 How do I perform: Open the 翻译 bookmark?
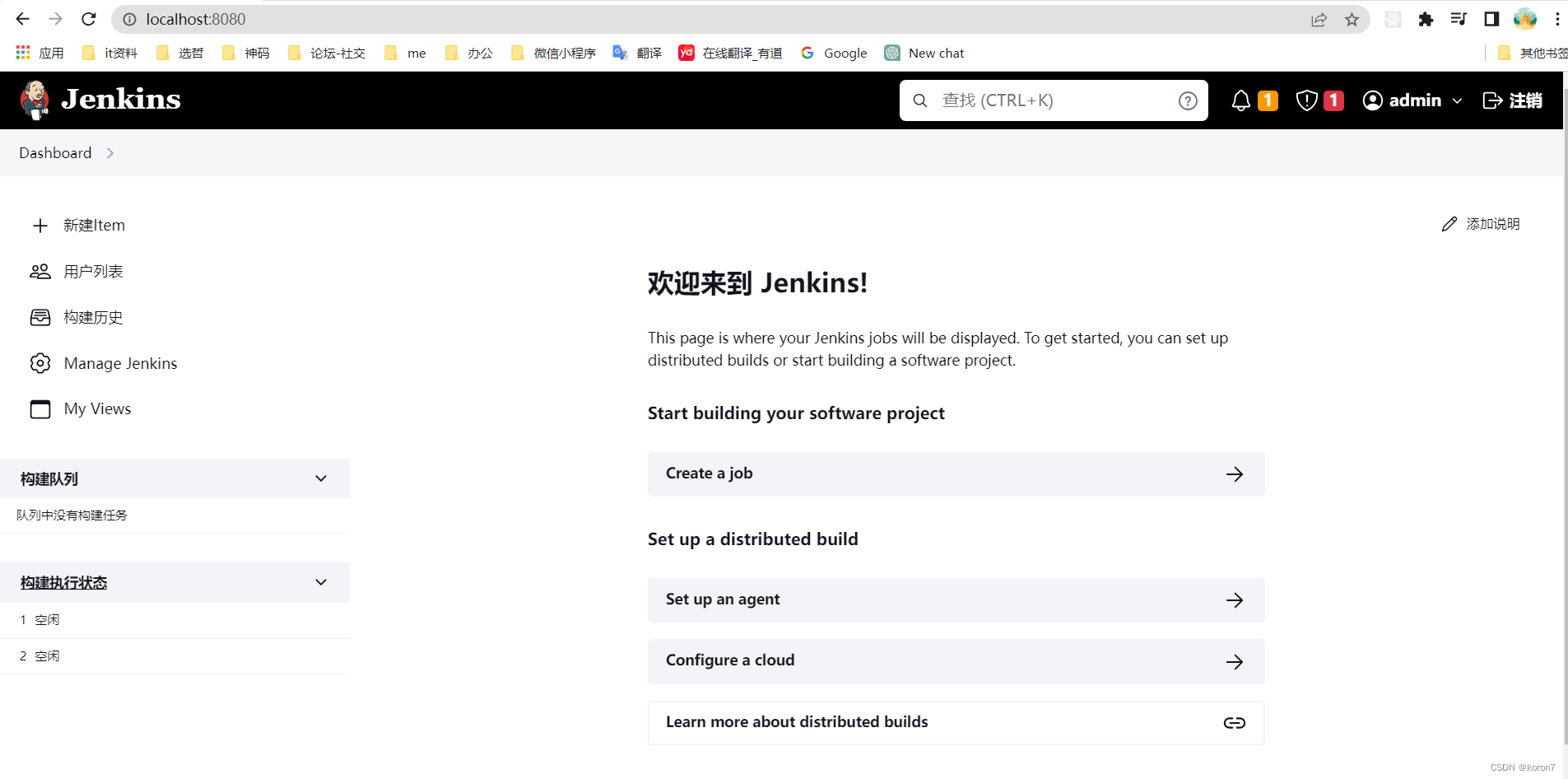click(x=638, y=54)
